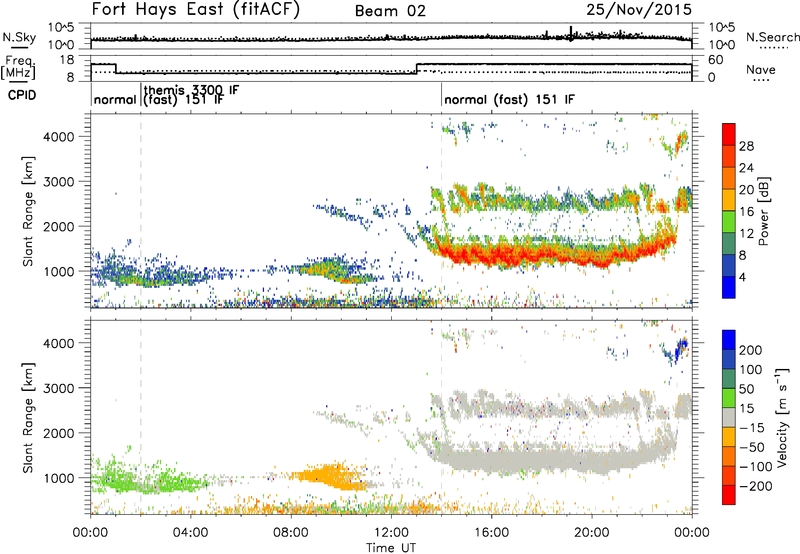Click the plot title 'Fort Hays East (fitACF)'

pos(196,9)
